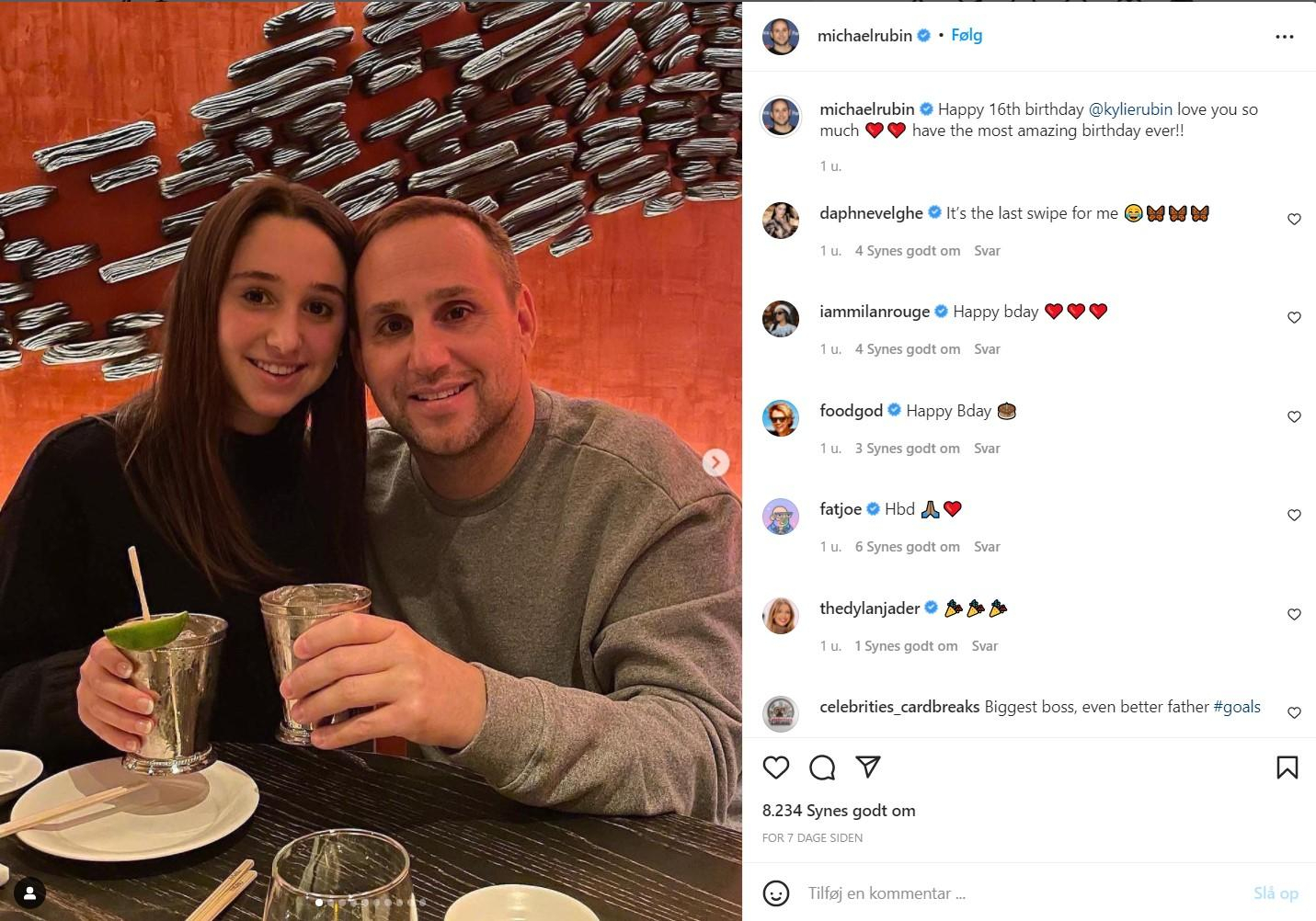Like daphnevelghe's comment

(1294, 220)
